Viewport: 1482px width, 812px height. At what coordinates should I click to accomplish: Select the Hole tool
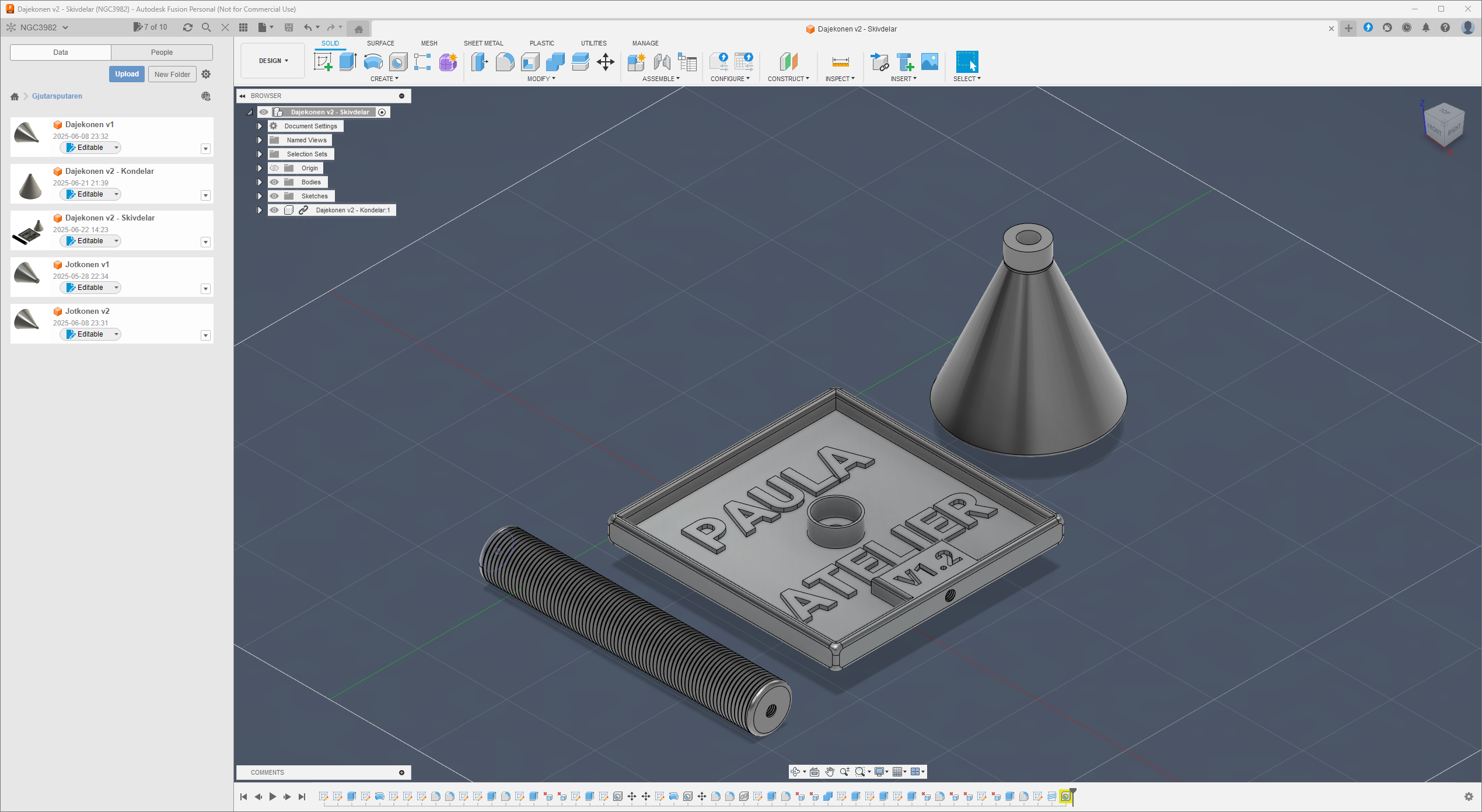[x=398, y=62]
